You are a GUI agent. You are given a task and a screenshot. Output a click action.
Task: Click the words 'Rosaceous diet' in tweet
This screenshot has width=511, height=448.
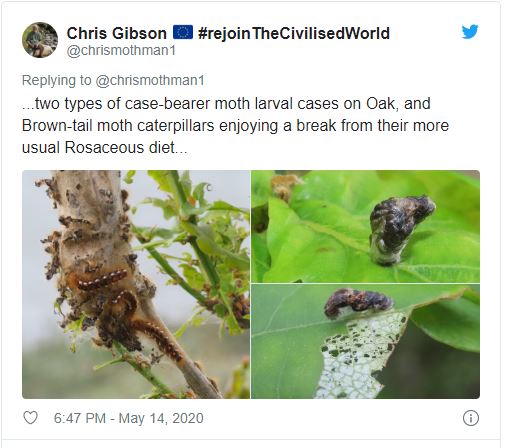[x=119, y=147]
